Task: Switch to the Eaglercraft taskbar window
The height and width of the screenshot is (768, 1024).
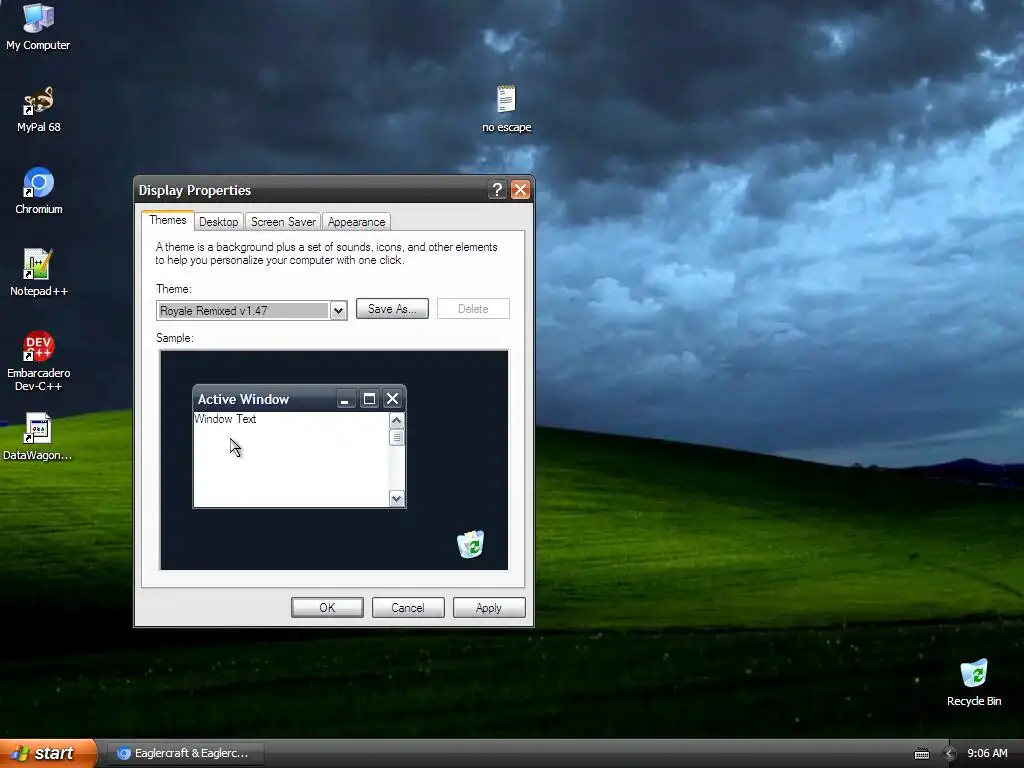Action: (185, 754)
